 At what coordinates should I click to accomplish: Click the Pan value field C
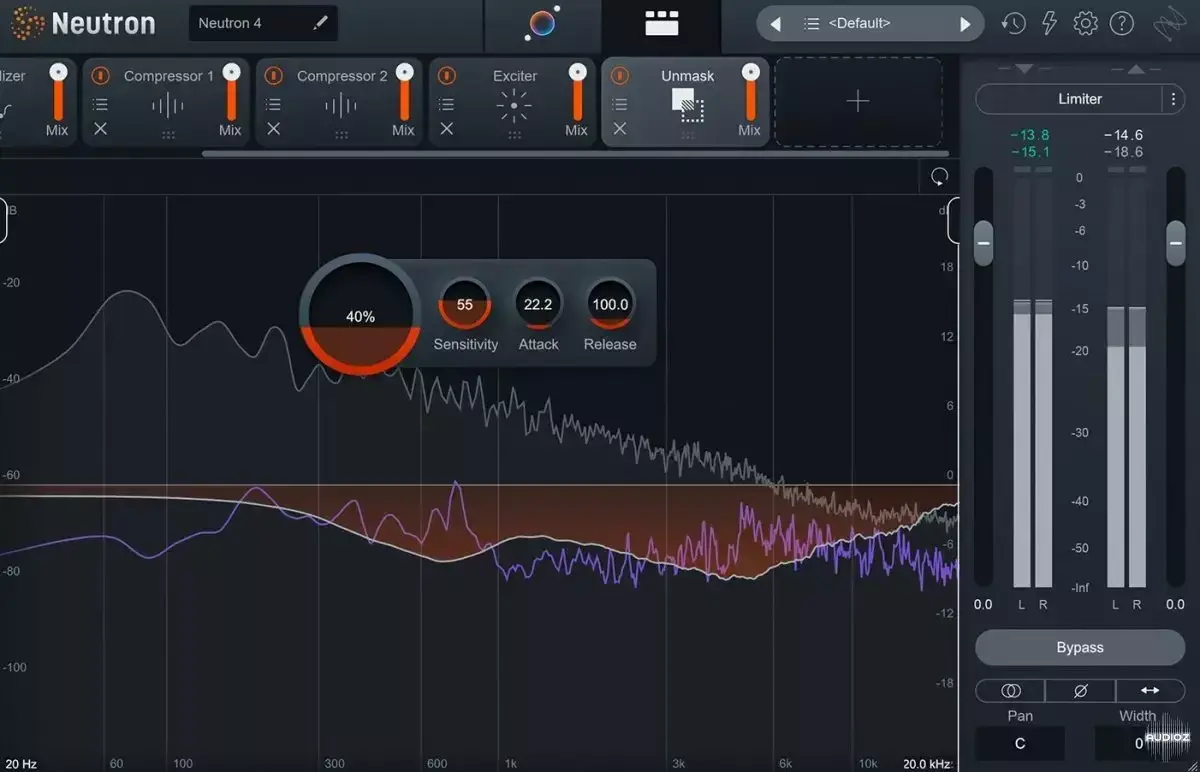1020,743
